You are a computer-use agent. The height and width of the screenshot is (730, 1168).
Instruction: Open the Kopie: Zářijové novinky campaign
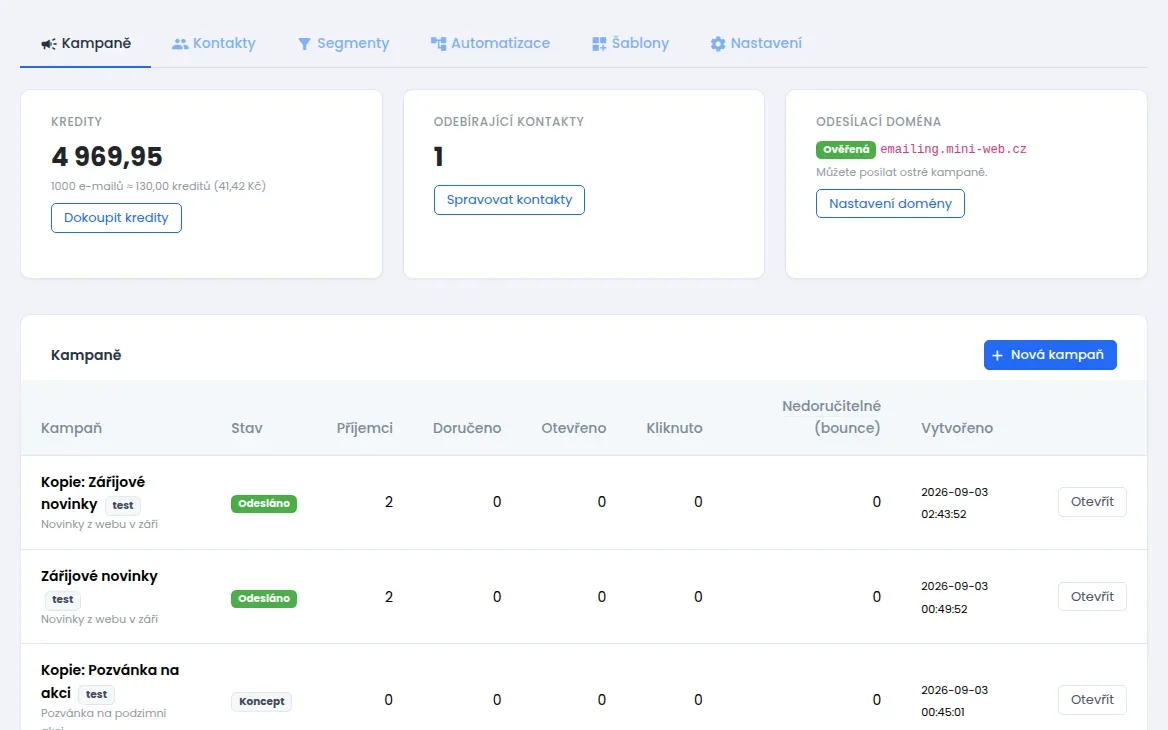click(1092, 502)
